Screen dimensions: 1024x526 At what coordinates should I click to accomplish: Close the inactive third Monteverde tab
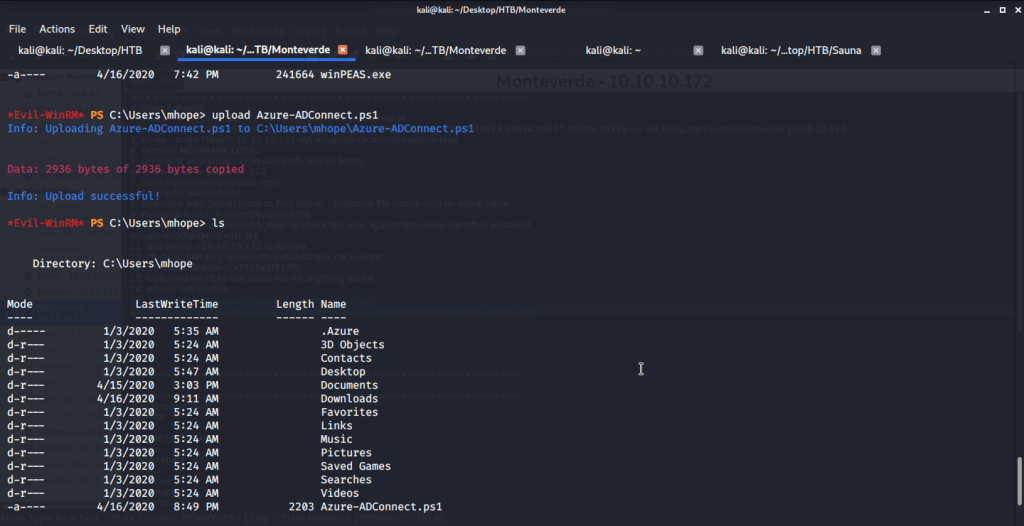point(520,50)
